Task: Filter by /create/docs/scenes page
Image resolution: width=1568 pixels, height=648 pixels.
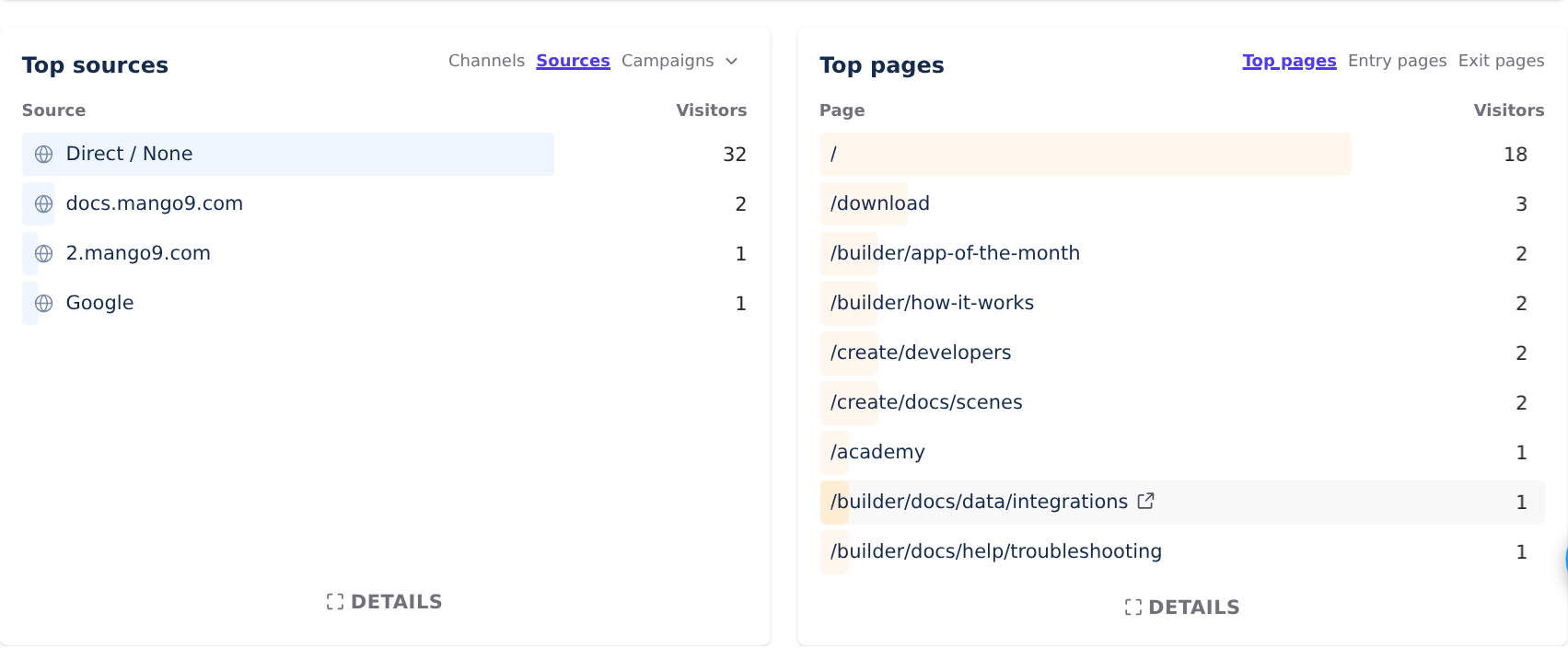Action: click(x=926, y=402)
